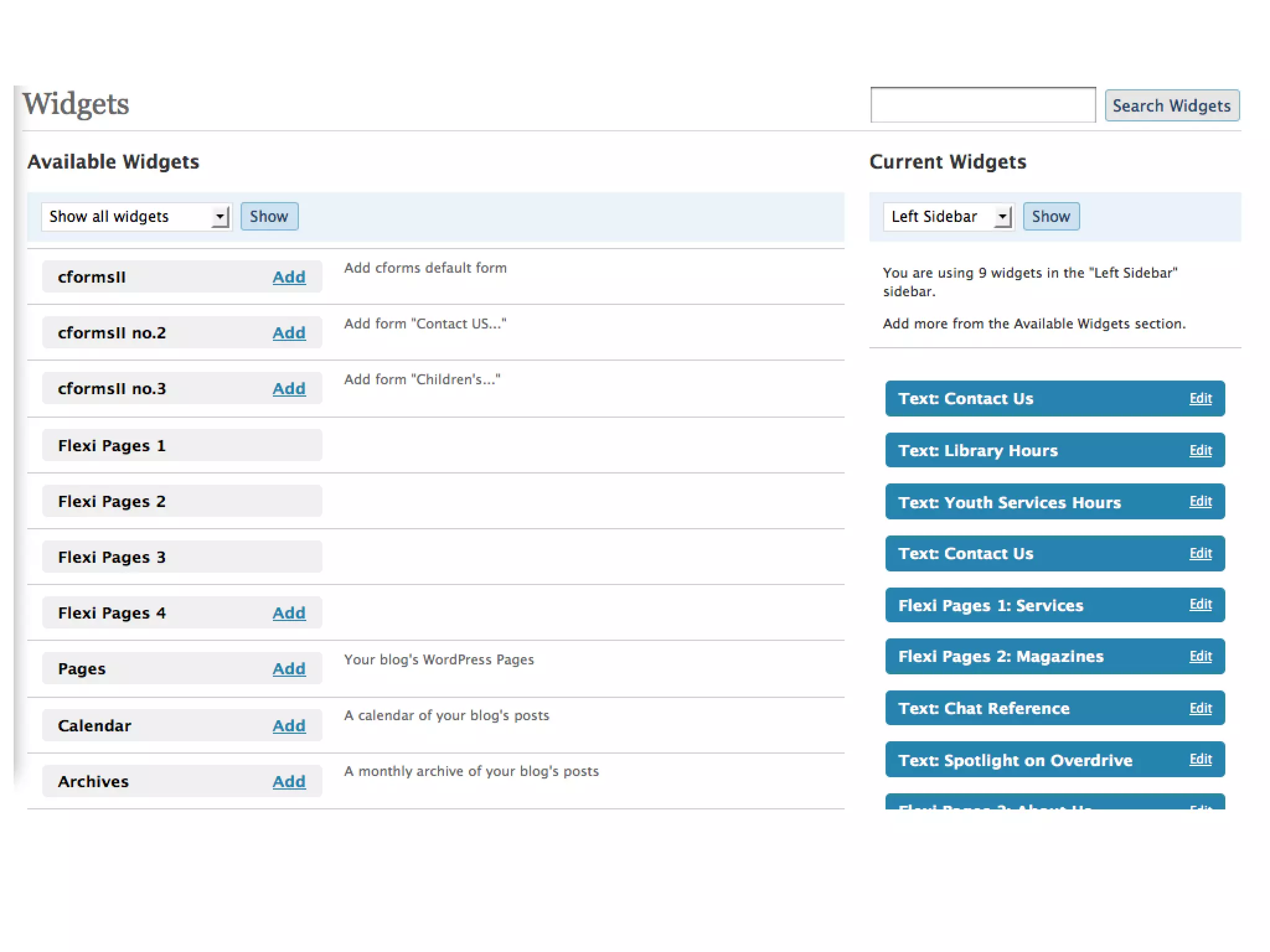
Task: Click the Text: Spotlight on Overdrive title
Action: (x=1015, y=760)
